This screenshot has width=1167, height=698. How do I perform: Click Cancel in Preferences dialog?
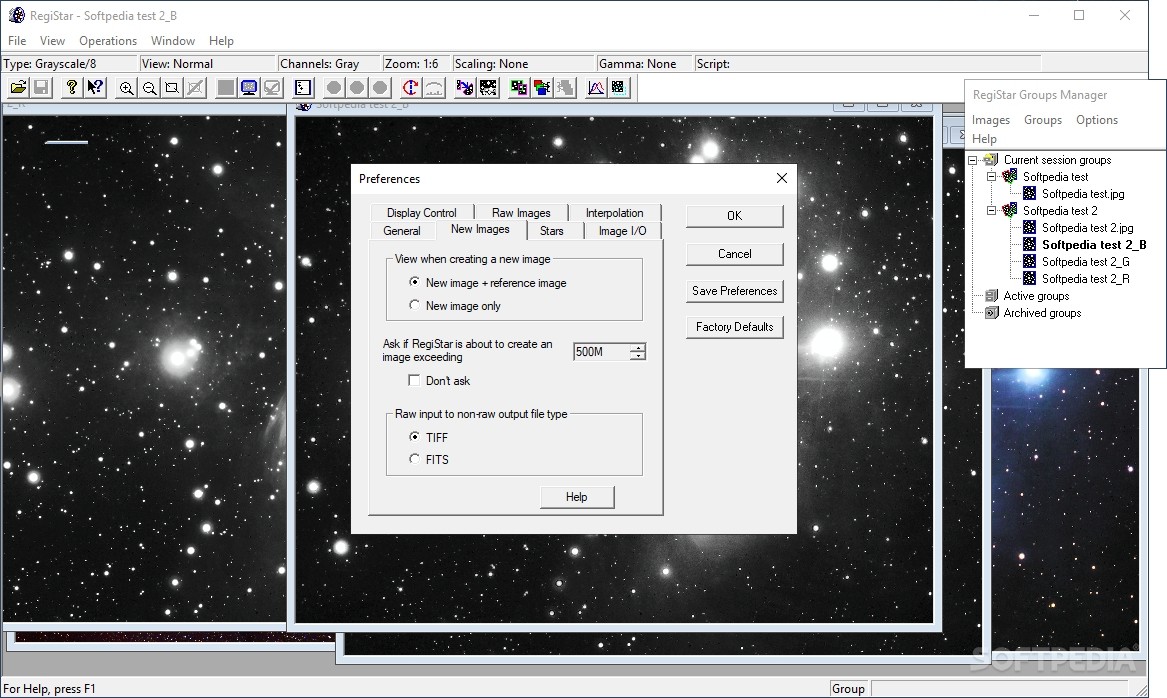(735, 254)
